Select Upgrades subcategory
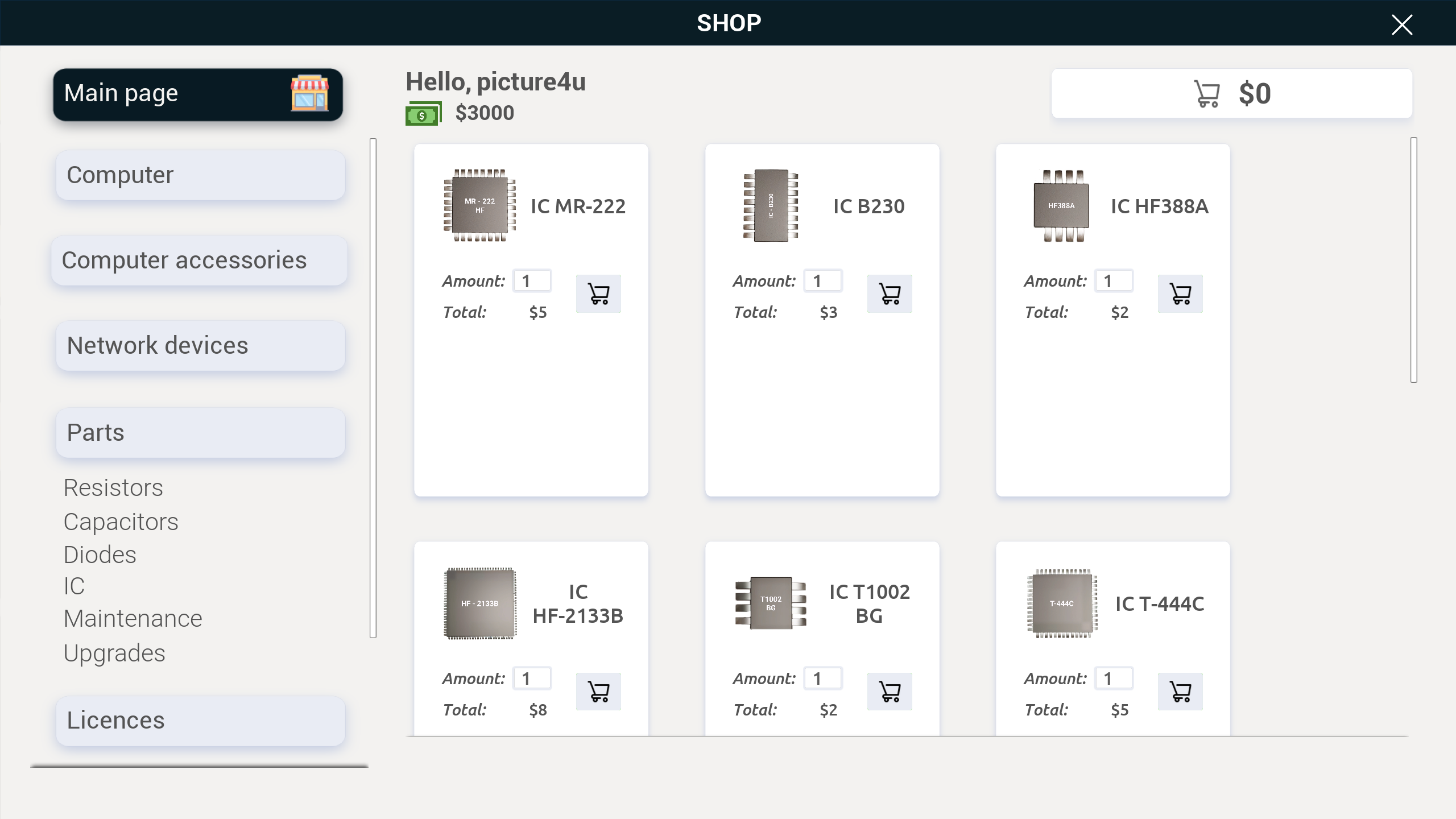This screenshot has width=1456, height=819. (114, 653)
